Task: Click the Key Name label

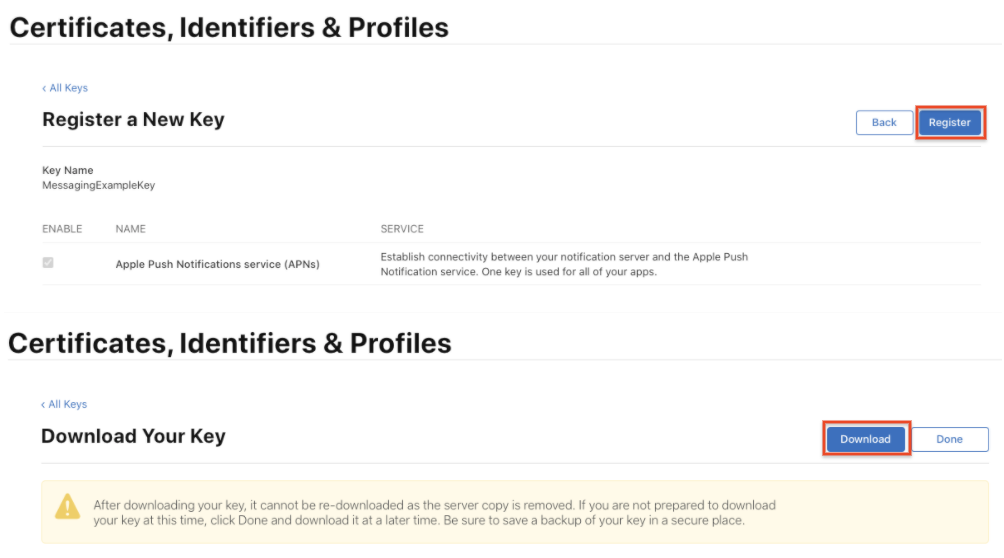Action: click(67, 170)
